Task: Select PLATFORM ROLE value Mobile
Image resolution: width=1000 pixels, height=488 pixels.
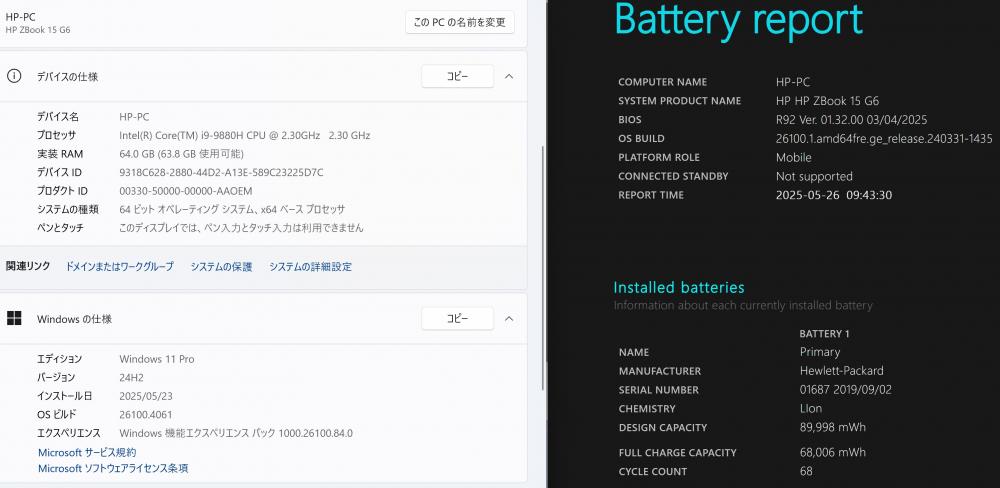Action: click(x=793, y=157)
